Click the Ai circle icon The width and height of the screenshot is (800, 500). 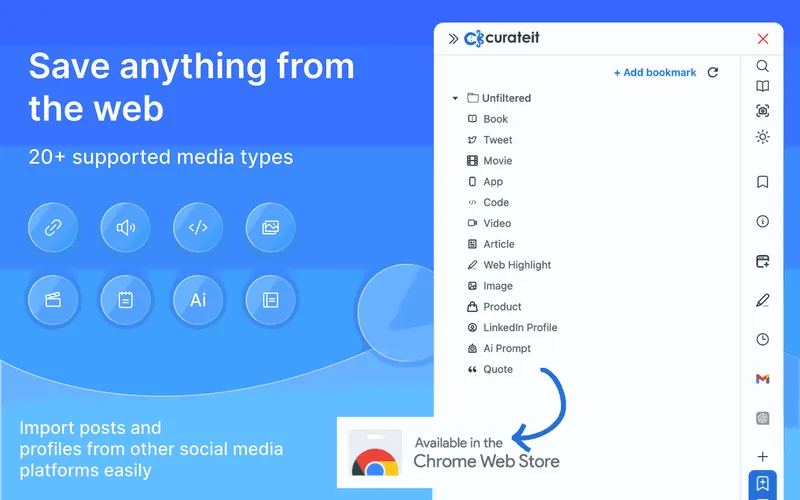[x=198, y=300]
